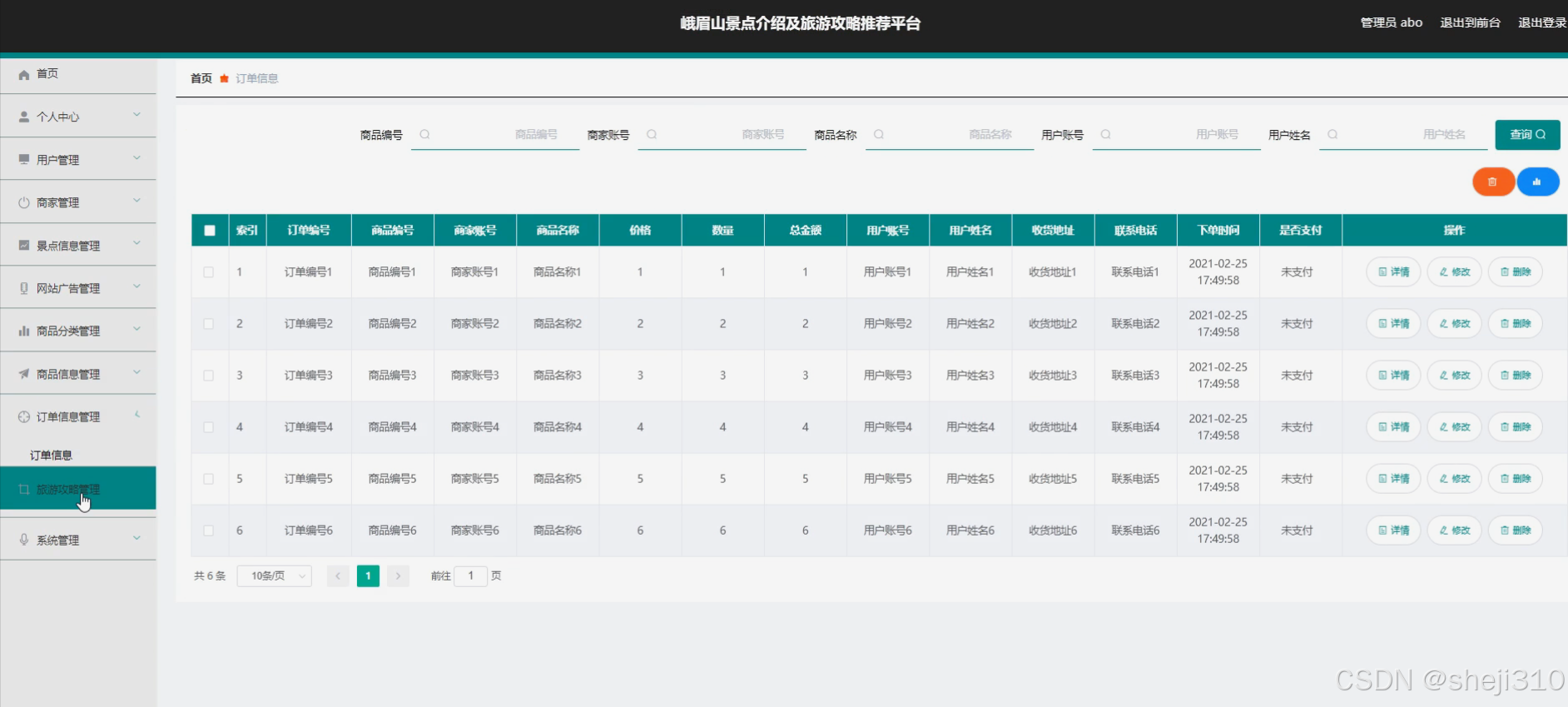
Task: Check the checkbox for row 订单编号2
Action: click(209, 324)
